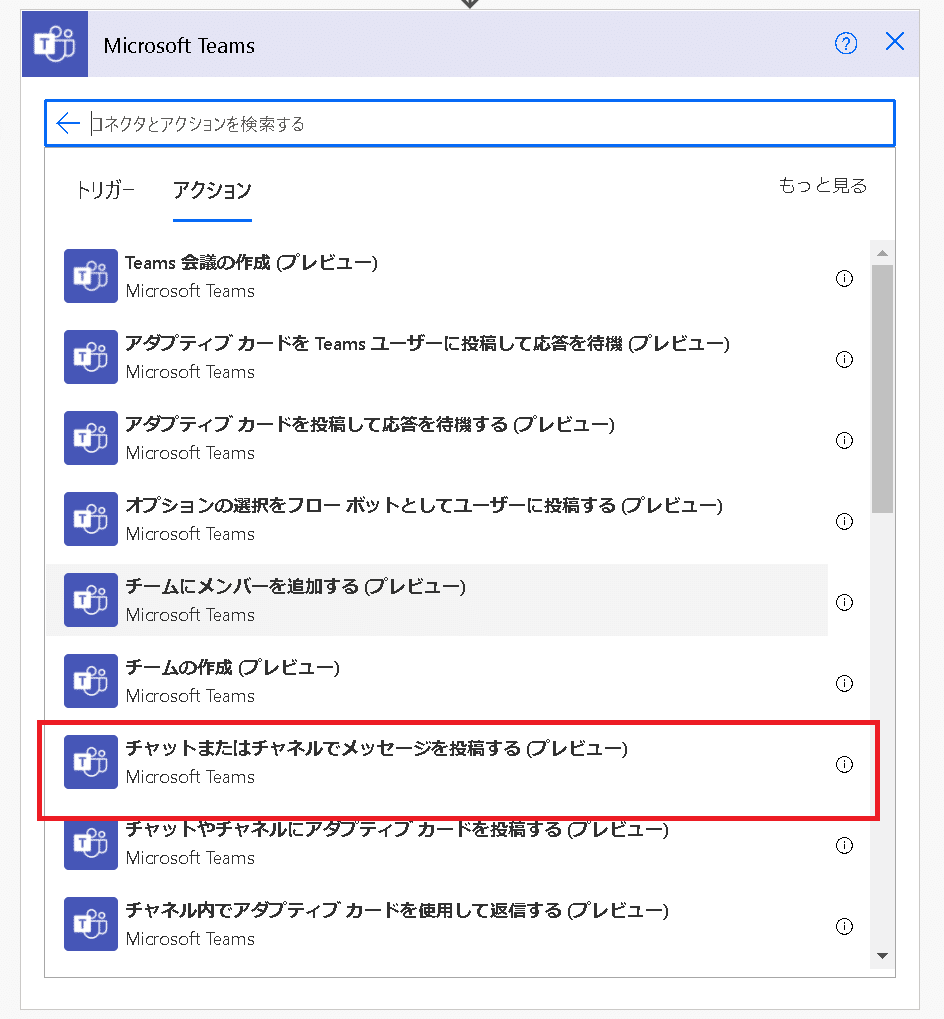Choose チャットやチャネルにアダプティブ カードを投稿する action

(x=437, y=843)
